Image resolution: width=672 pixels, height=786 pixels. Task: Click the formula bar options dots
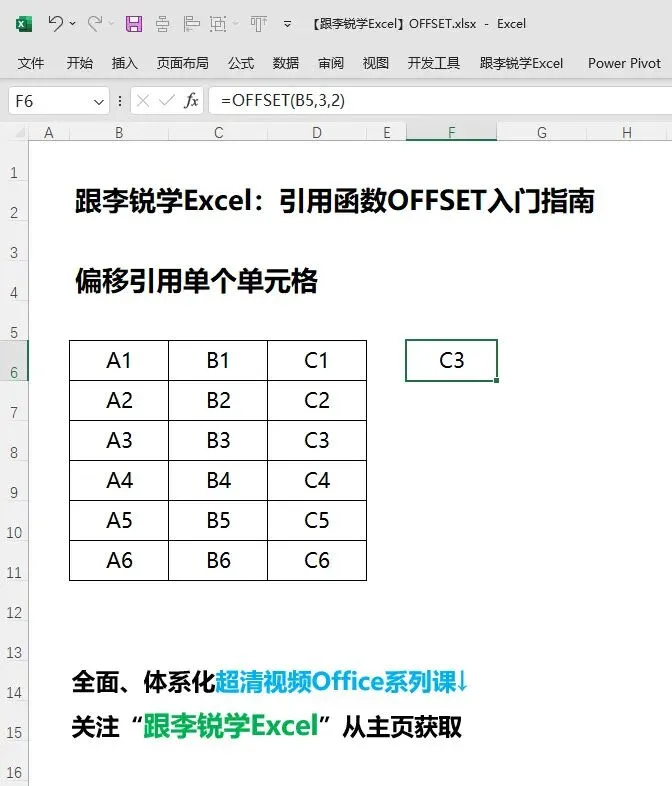coord(120,101)
